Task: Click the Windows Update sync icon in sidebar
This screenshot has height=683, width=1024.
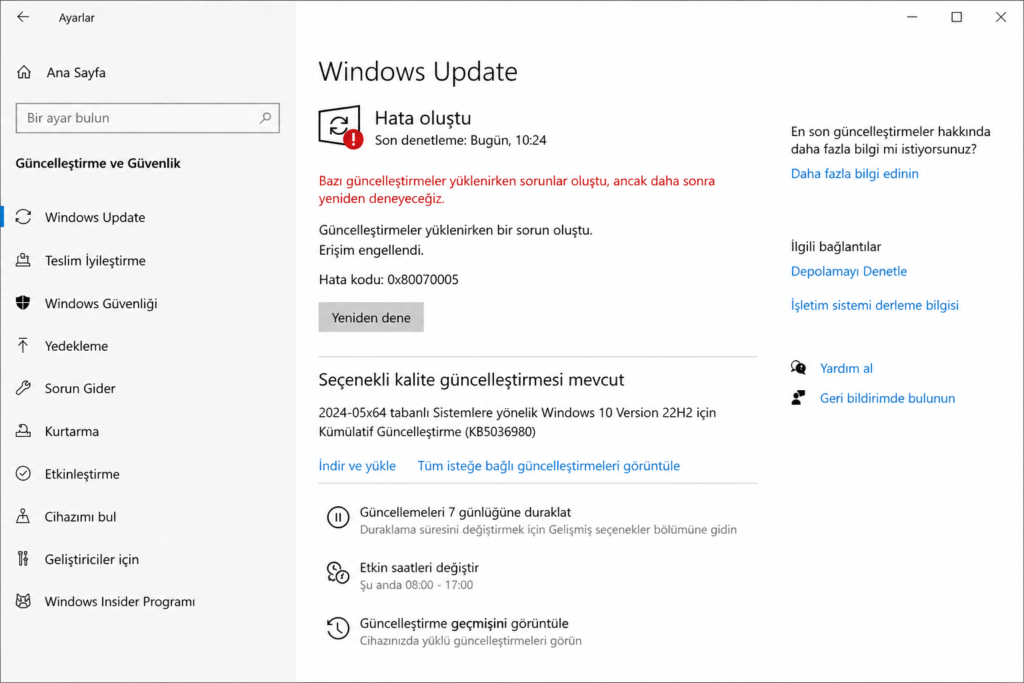Action: tap(24, 217)
